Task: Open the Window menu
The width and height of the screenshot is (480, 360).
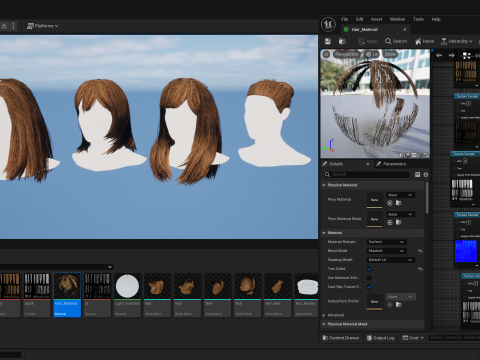Action: click(397, 19)
